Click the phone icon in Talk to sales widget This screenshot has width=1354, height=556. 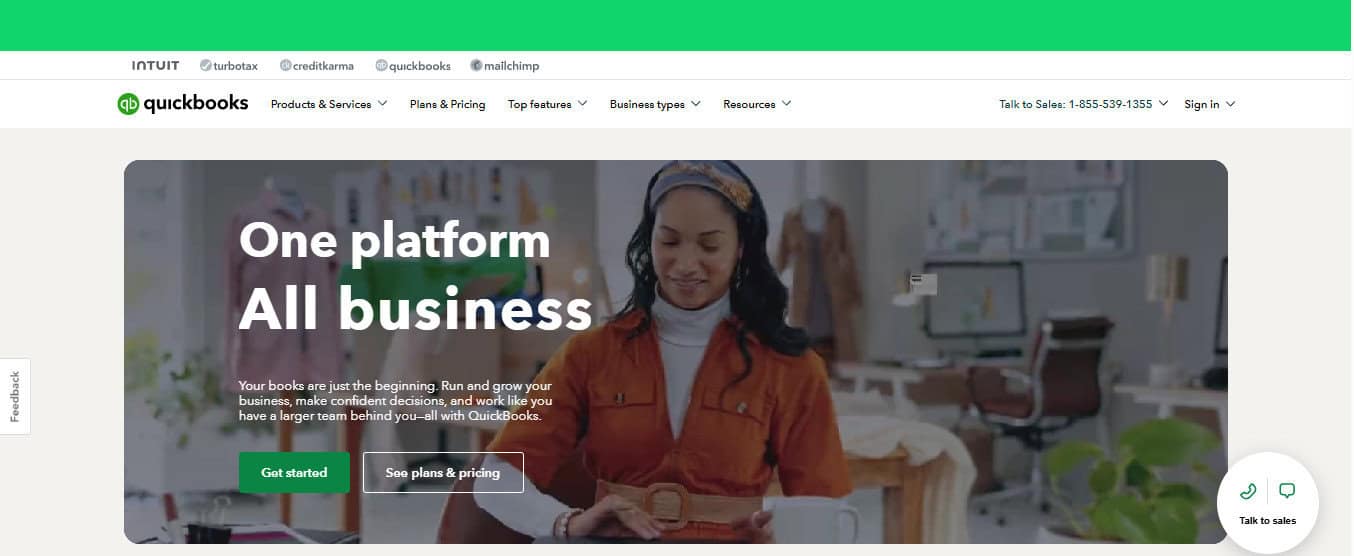click(x=1247, y=491)
